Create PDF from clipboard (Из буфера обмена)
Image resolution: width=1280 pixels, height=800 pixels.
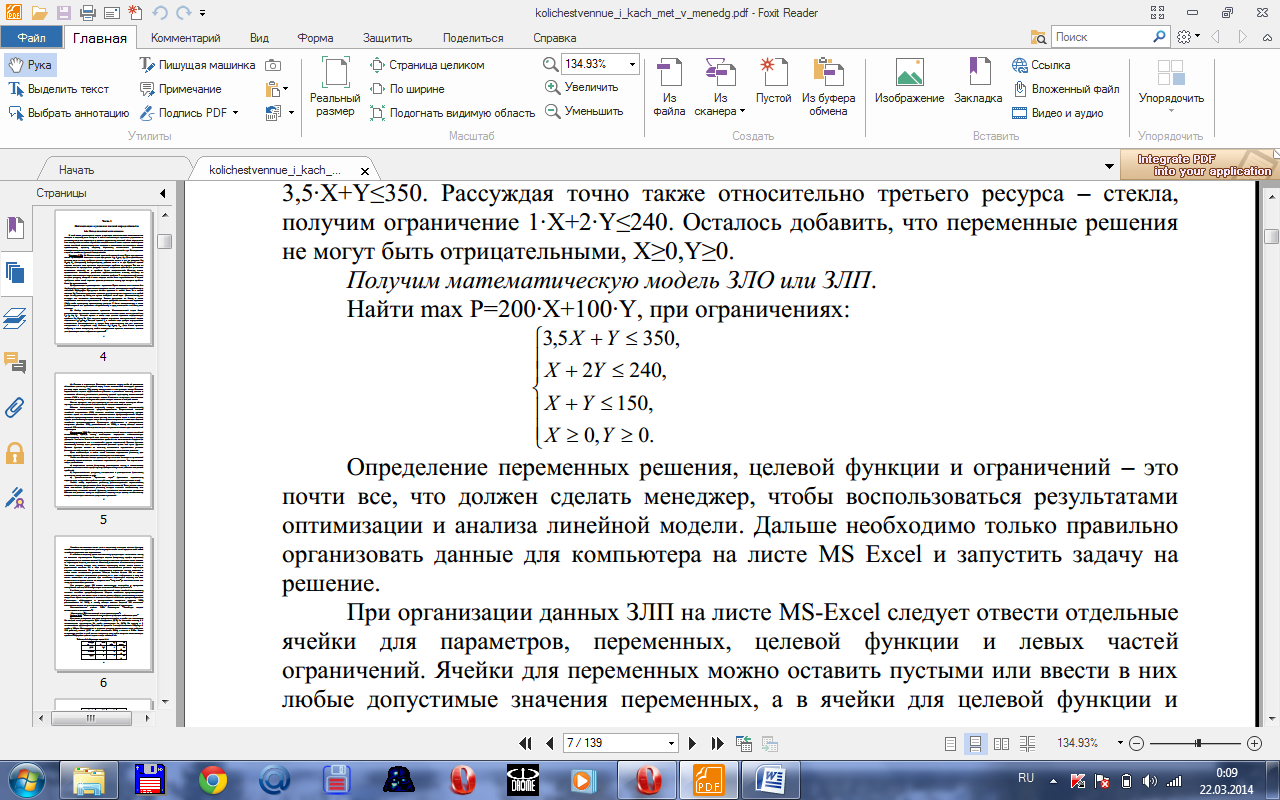[828, 87]
